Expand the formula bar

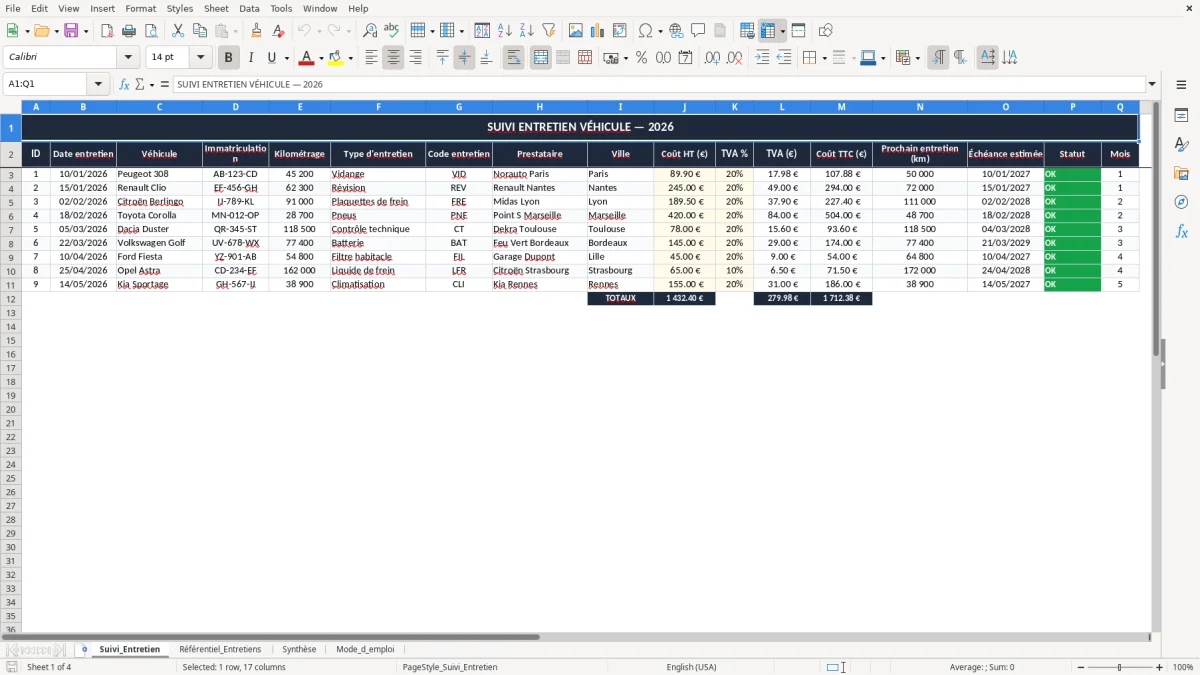coord(1153,85)
